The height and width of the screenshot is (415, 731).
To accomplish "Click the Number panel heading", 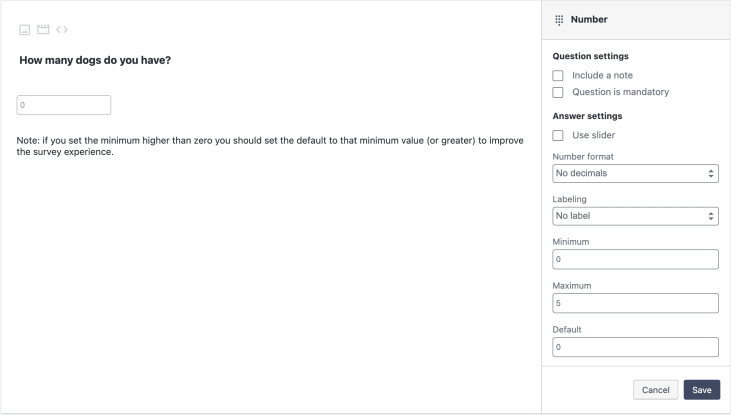I will [590, 19].
